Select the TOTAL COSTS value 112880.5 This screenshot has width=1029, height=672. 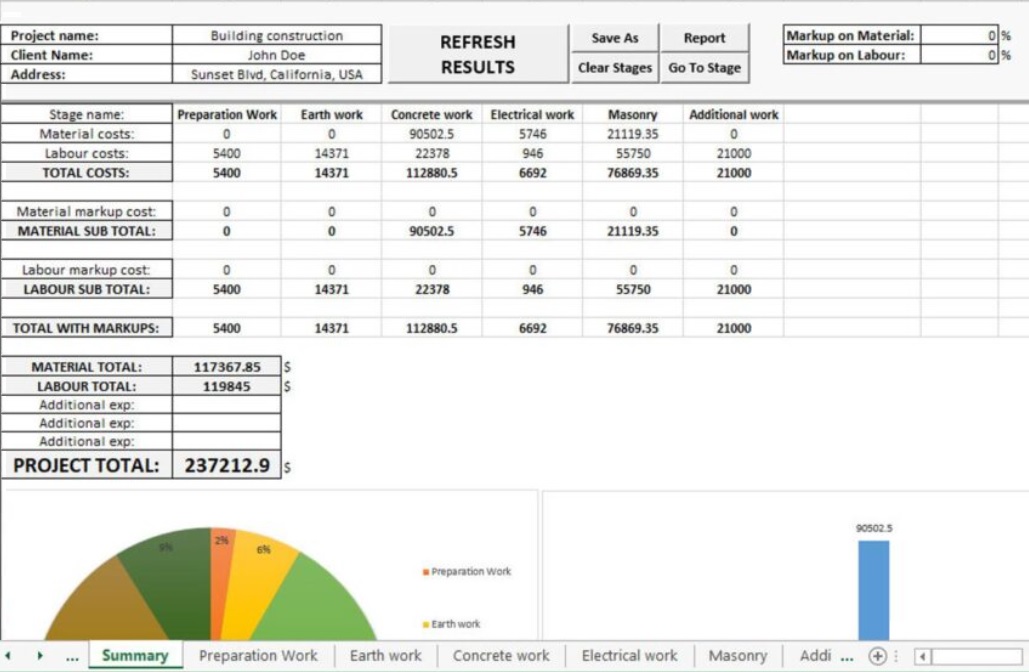click(x=431, y=173)
